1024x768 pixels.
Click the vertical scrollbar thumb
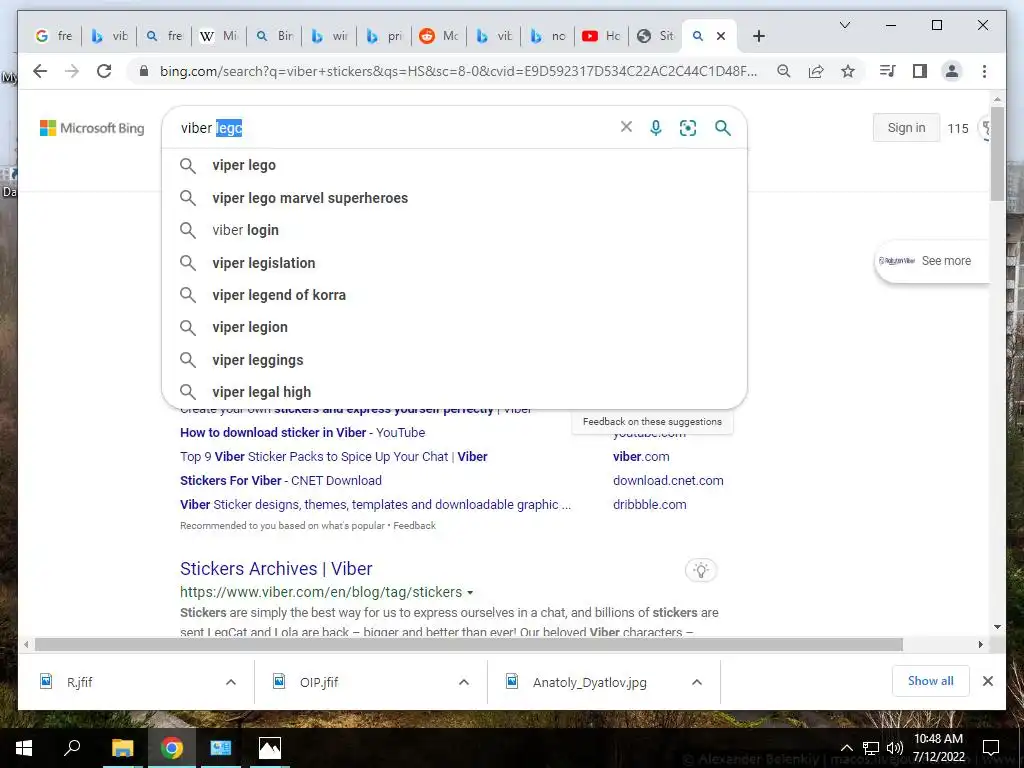click(997, 153)
